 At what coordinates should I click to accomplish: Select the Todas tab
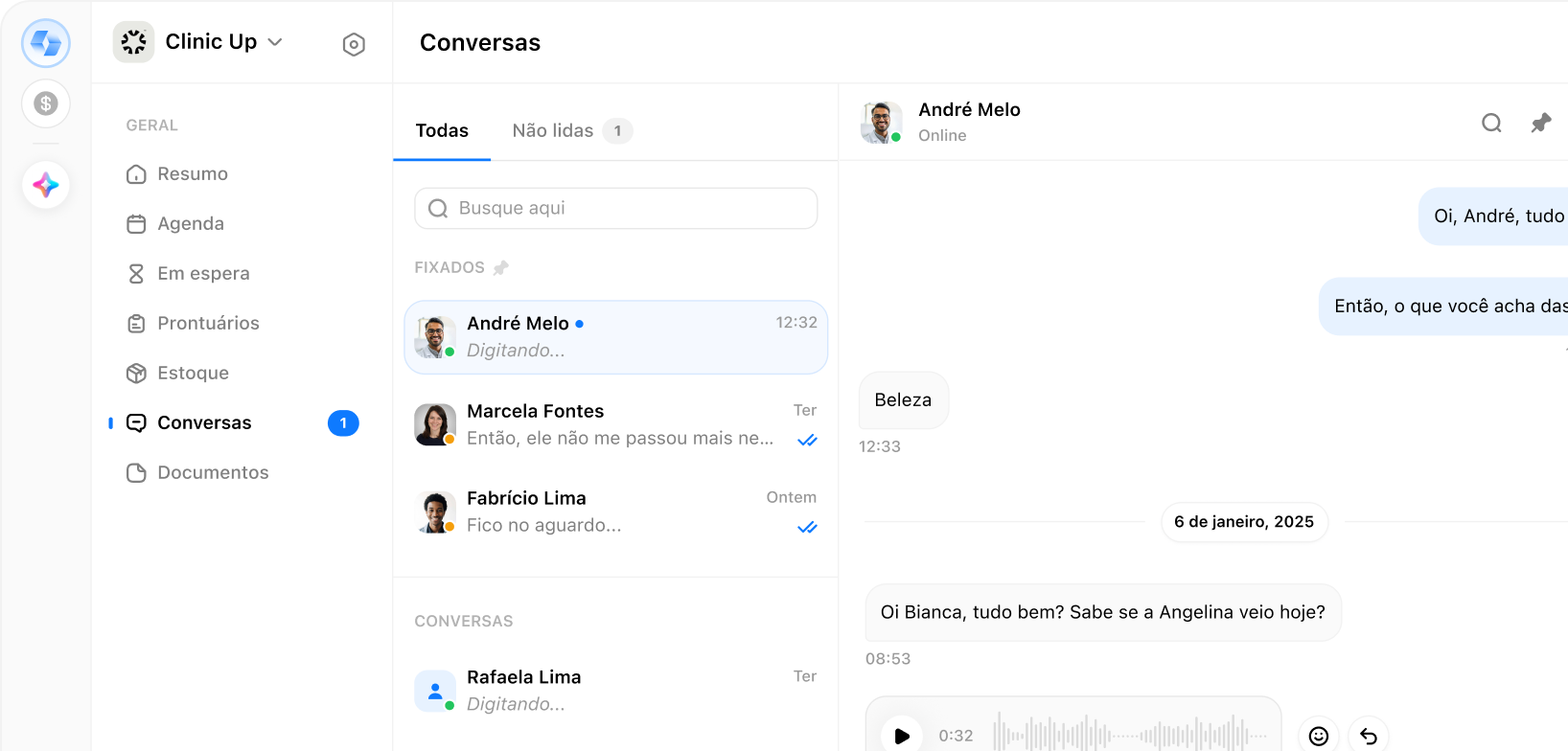coord(442,131)
